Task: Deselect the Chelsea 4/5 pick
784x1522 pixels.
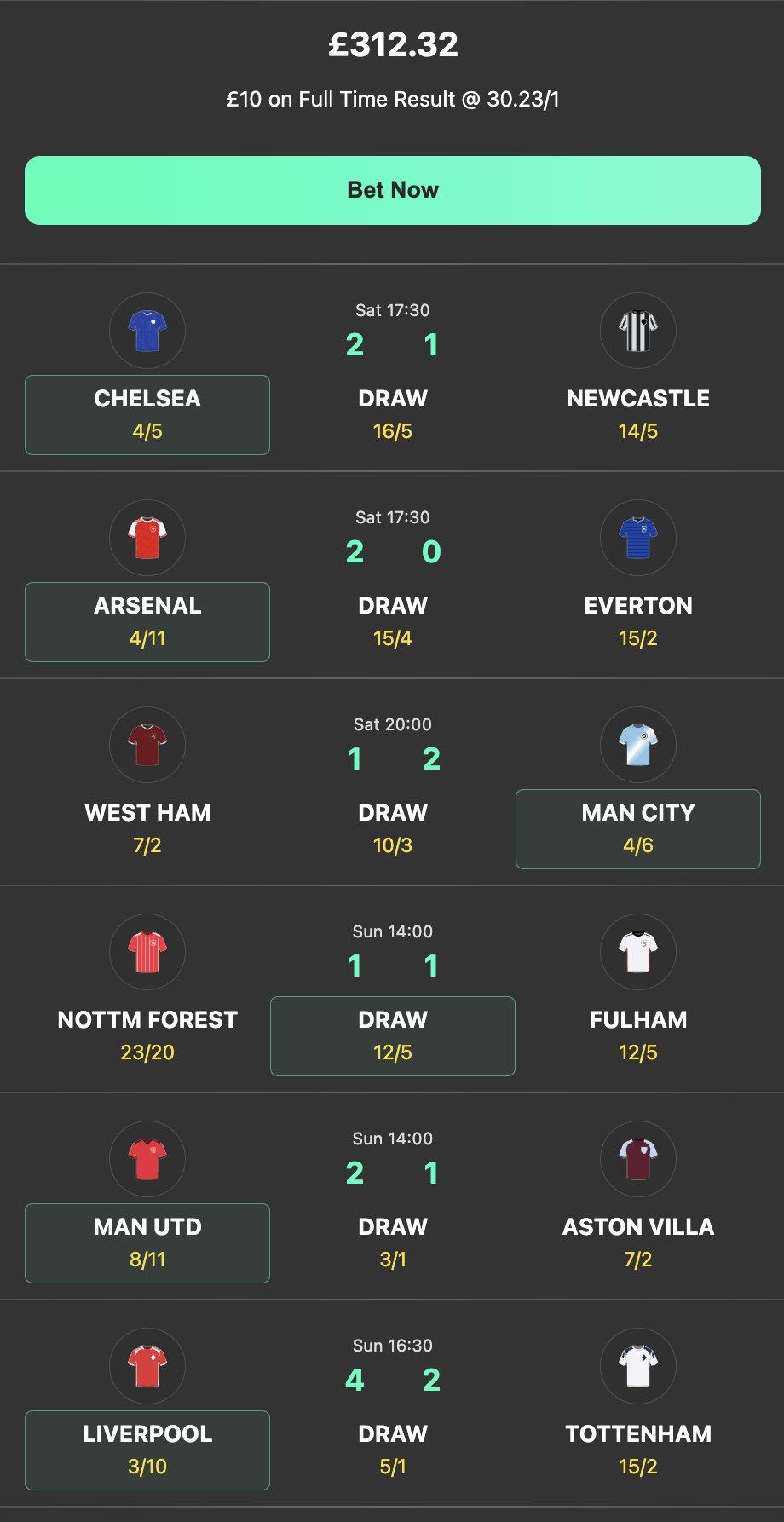Action: tap(147, 415)
